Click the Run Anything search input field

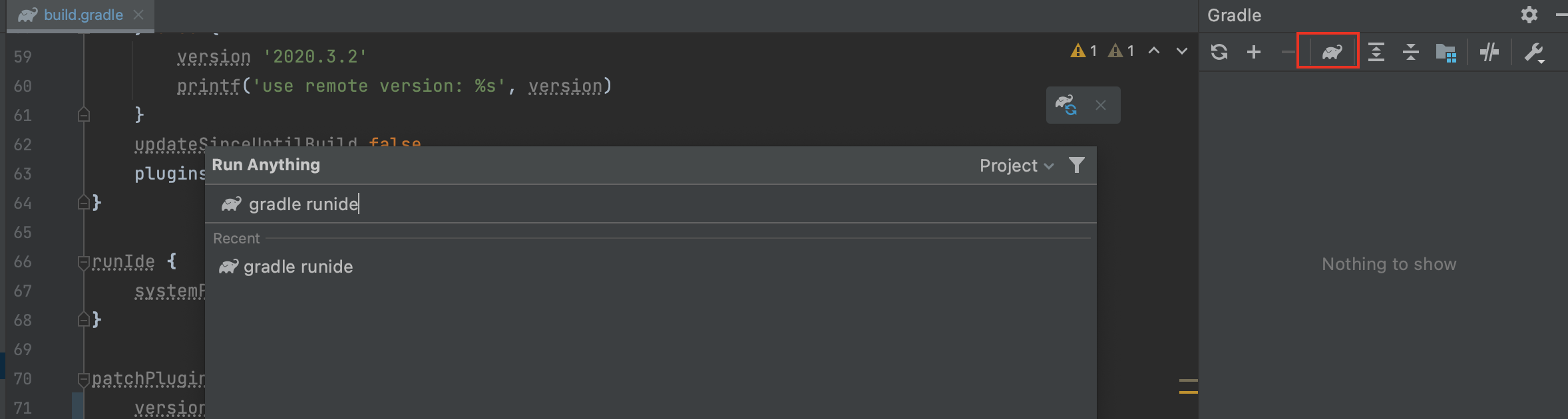coord(466,204)
